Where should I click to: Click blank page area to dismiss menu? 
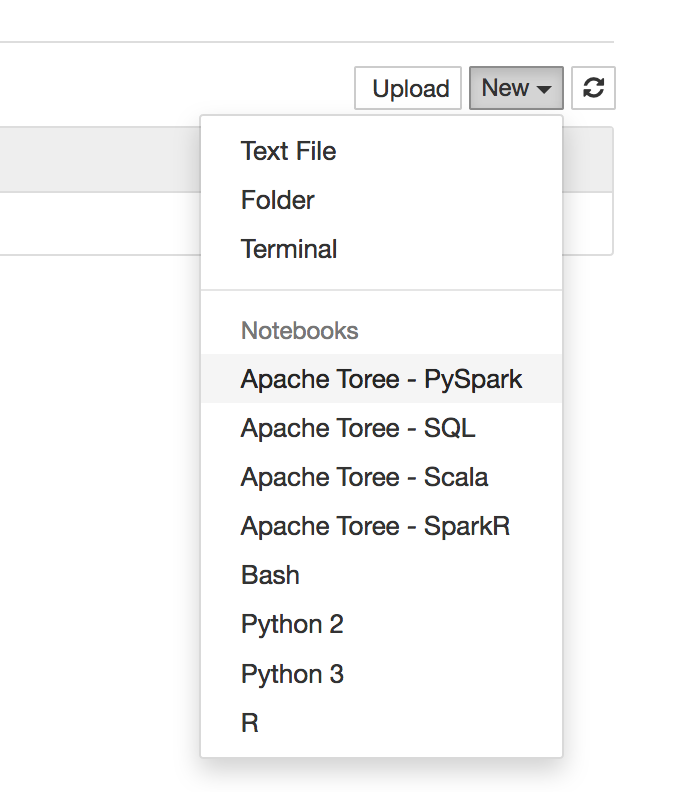100,500
